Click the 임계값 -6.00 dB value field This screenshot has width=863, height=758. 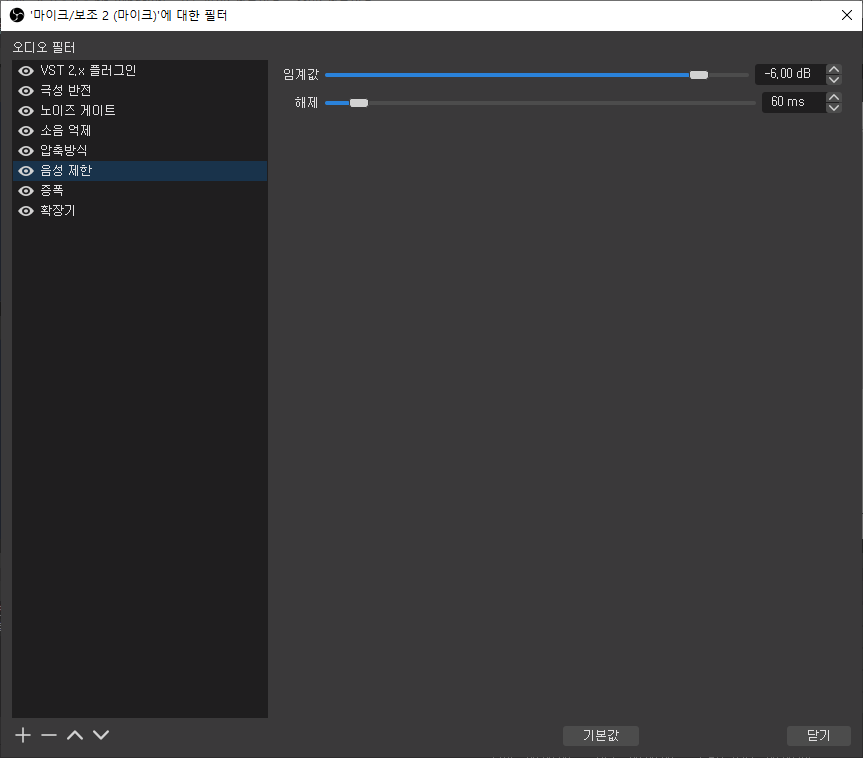point(790,74)
